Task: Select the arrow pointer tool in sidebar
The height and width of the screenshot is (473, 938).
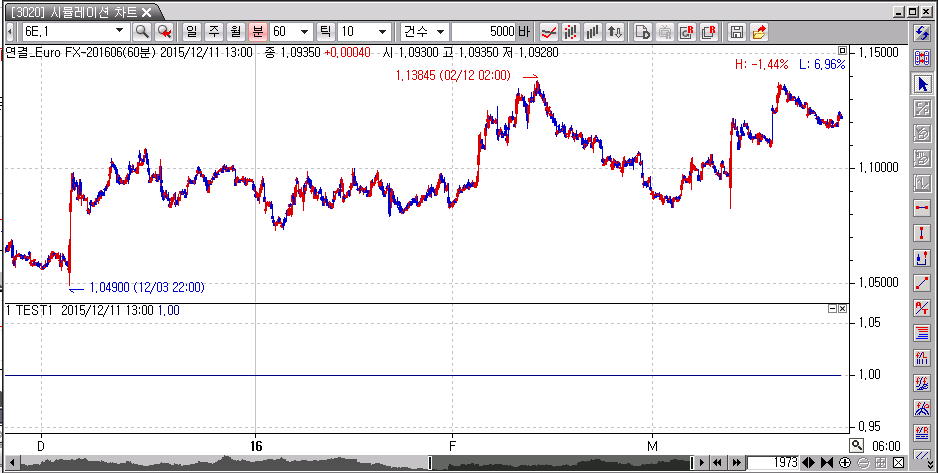Action: 923,84
